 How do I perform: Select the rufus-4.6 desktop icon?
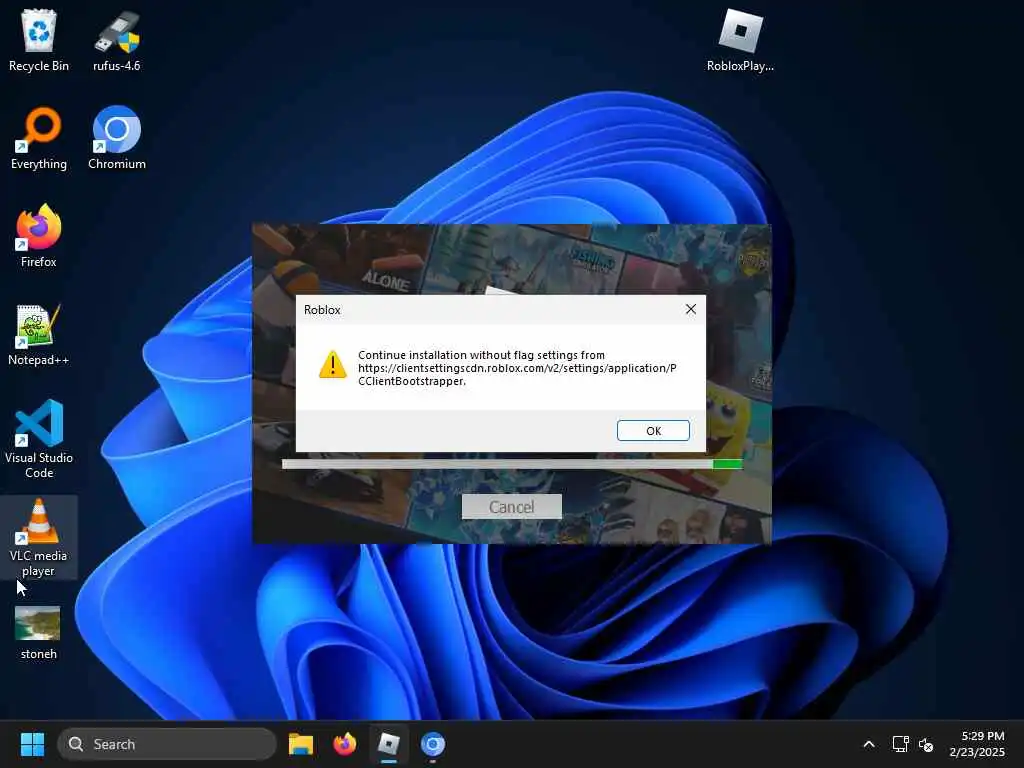tap(116, 40)
